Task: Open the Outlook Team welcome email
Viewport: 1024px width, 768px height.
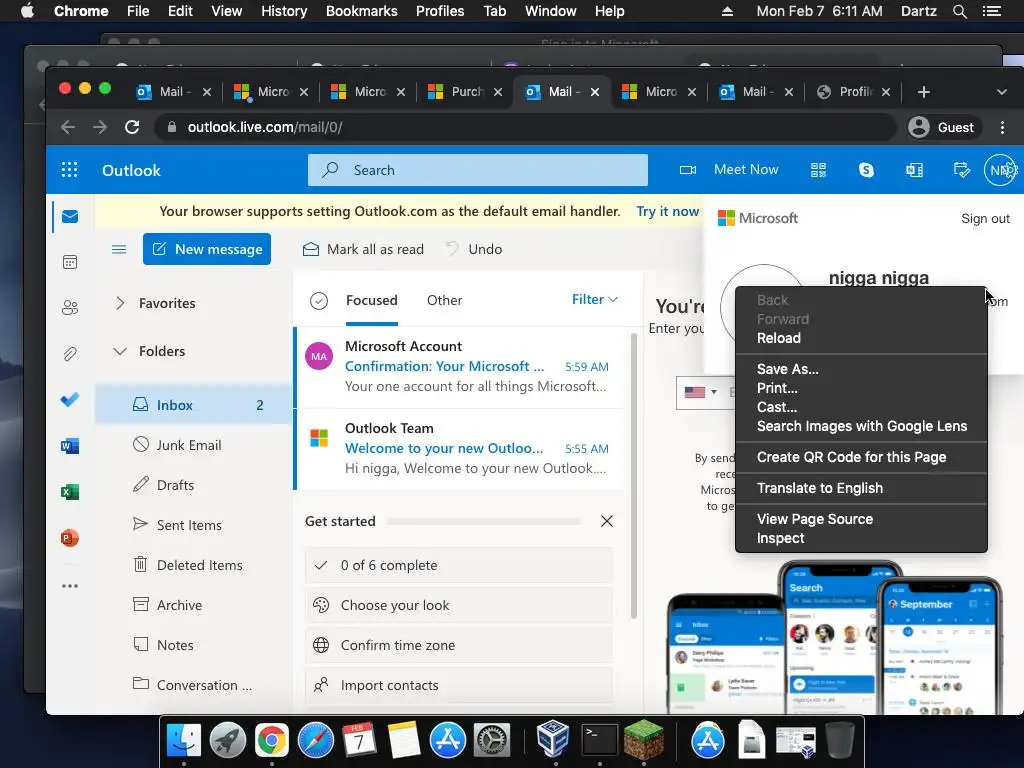Action: (x=459, y=449)
